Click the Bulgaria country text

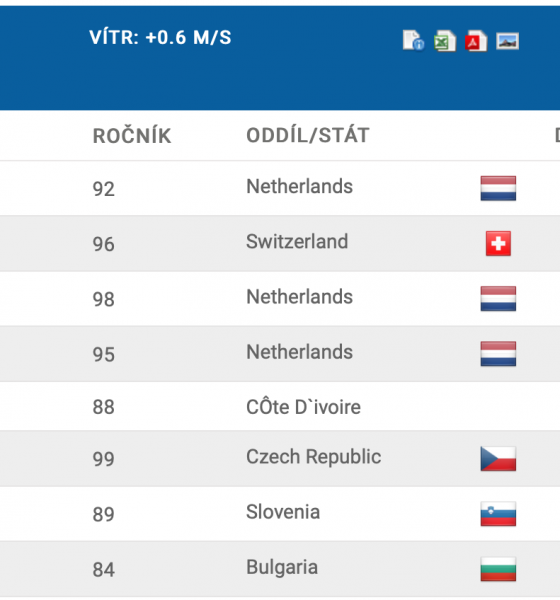coord(282,567)
